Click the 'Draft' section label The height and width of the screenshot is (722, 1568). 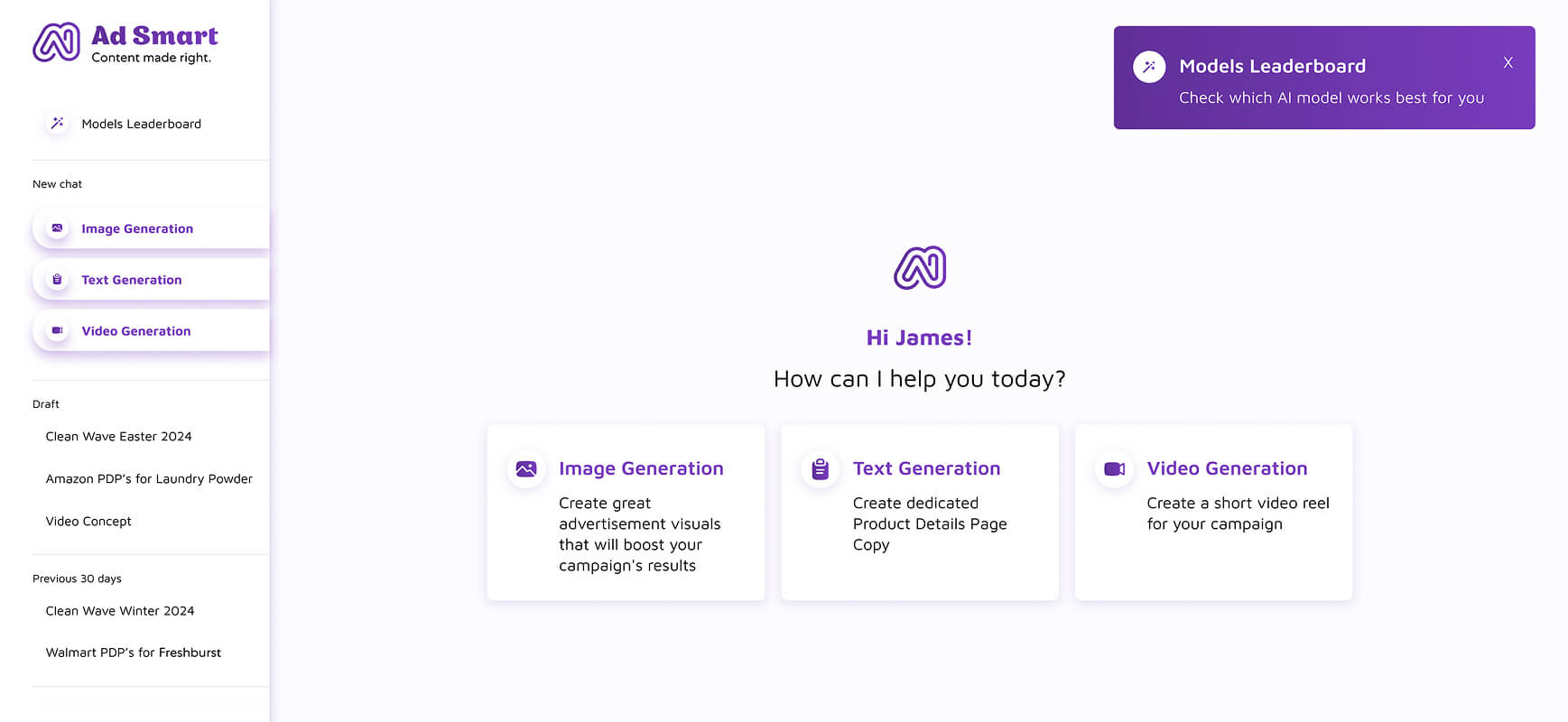click(x=46, y=403)
